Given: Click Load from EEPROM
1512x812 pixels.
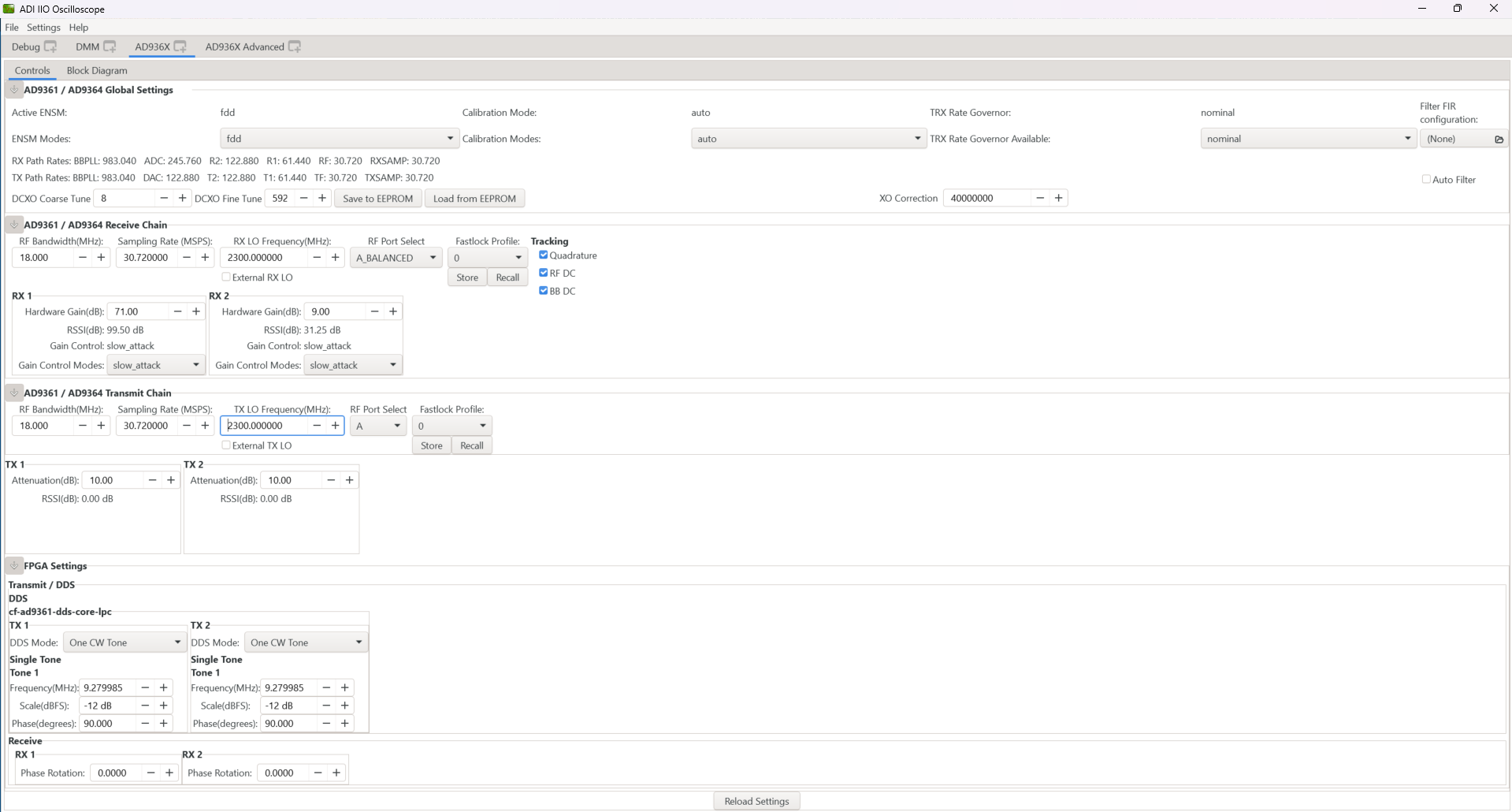Looking at the screenshot, I should (x=474, y=199).
